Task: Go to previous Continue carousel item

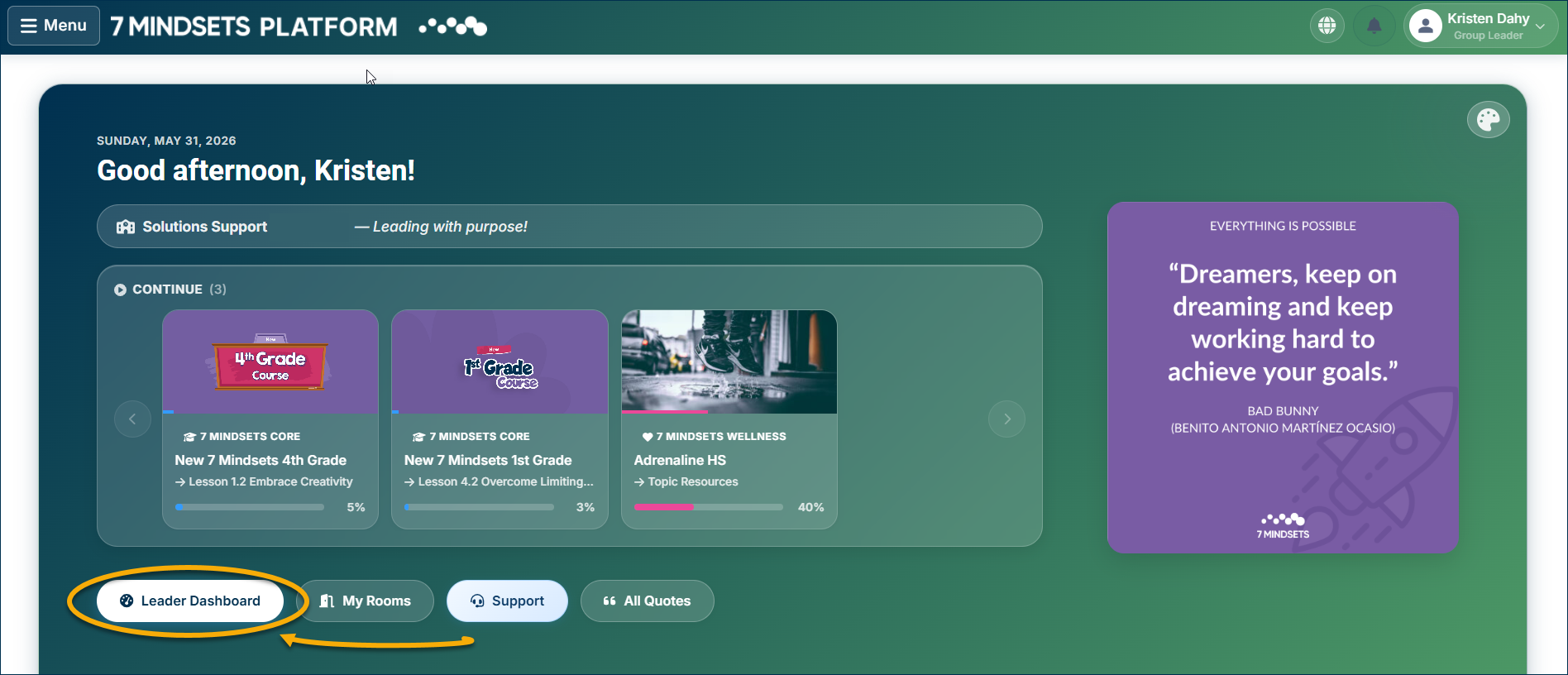Action: pyautogui.click(x=132, y=419)
